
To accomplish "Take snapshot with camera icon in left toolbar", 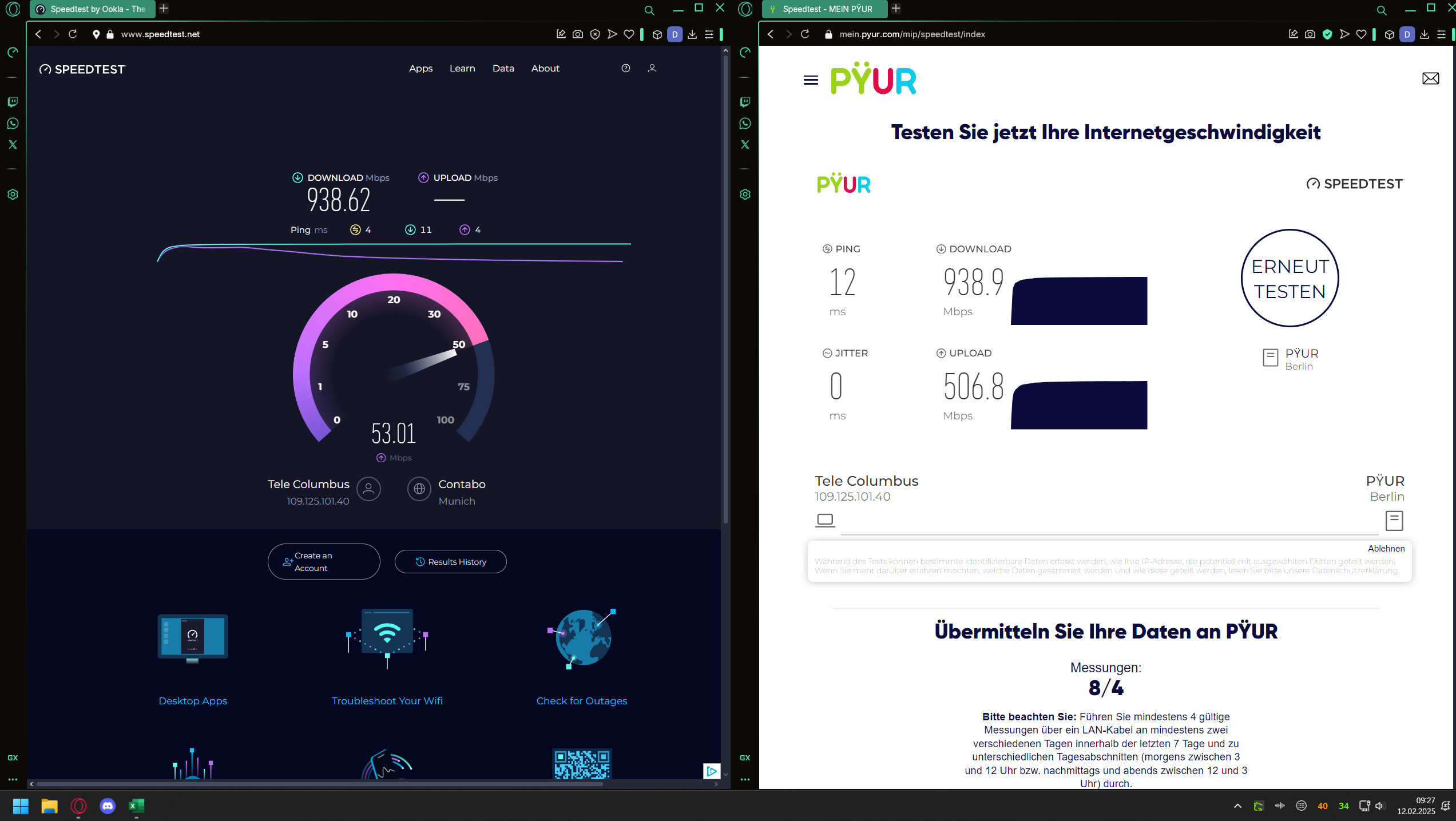I will point(578,34).
